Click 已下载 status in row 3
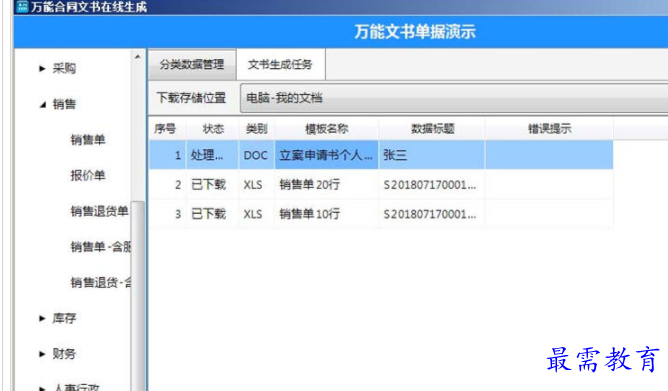This screenshot has width=668, height=391. tap(213, 214)
